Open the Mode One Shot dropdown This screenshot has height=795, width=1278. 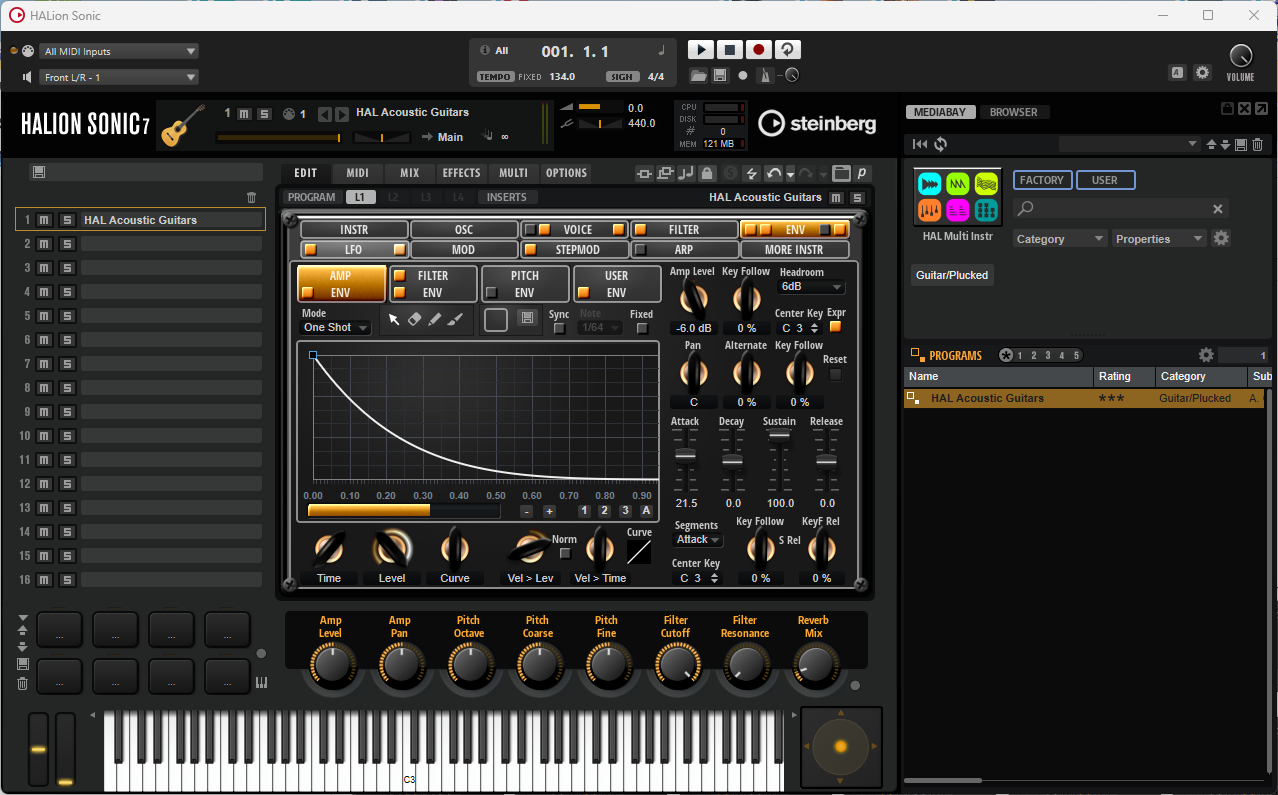click(x=336, y=327)
